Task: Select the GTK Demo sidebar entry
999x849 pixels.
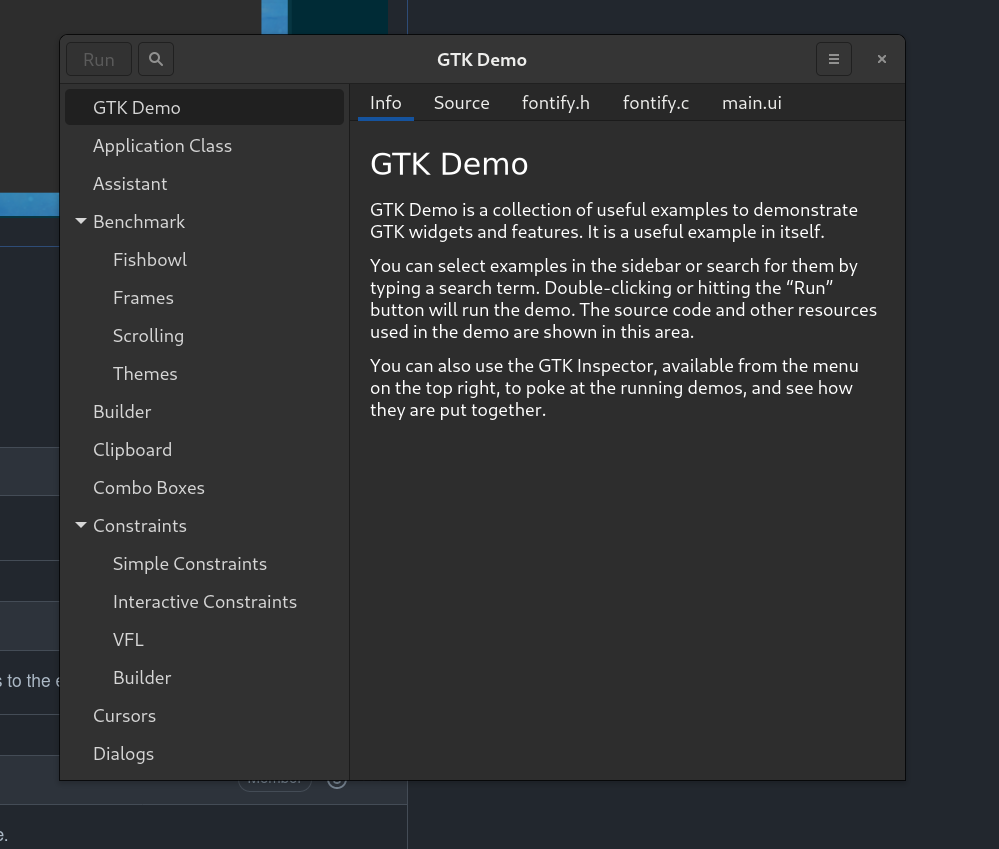Action: click(x=136, y=107)
